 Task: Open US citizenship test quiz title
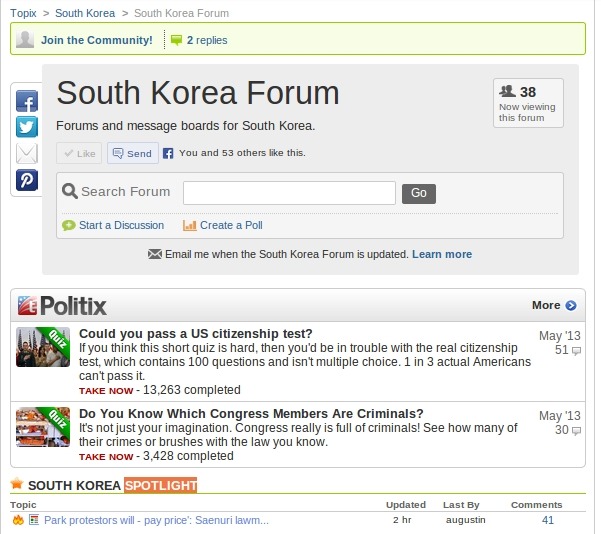click(x=195, y=334)
